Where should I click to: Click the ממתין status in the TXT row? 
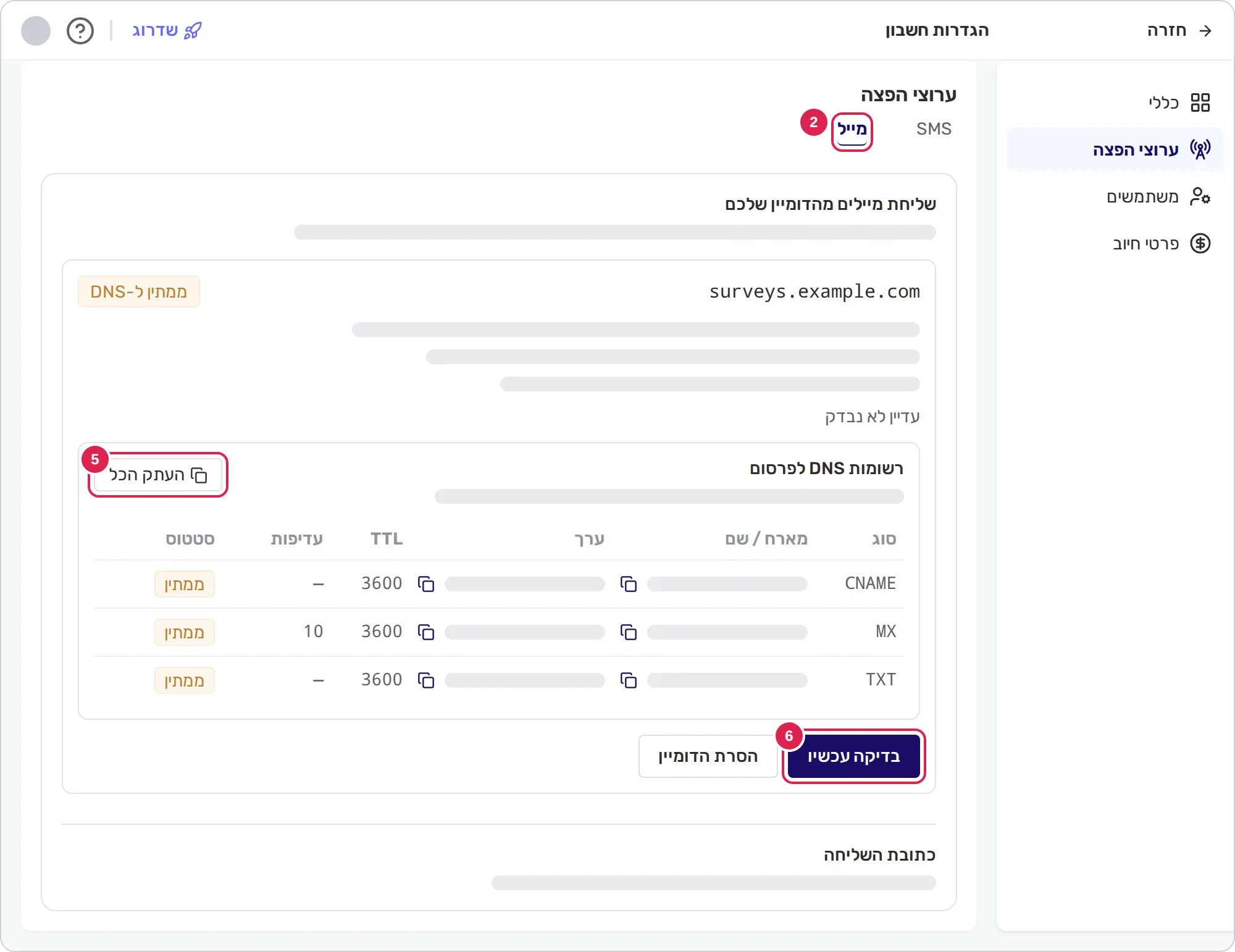coord(185,680)
